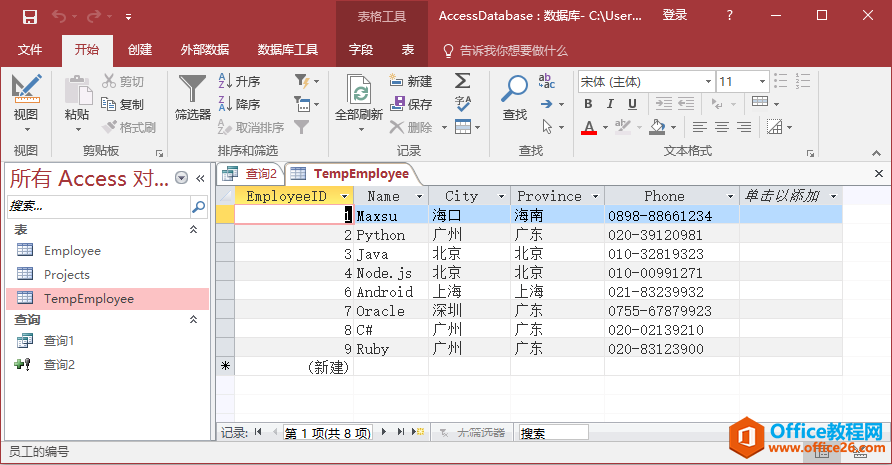Click the font color button with red underline
Image resolution: width=892 pixels, height=465 pixels.
[588, 127]
